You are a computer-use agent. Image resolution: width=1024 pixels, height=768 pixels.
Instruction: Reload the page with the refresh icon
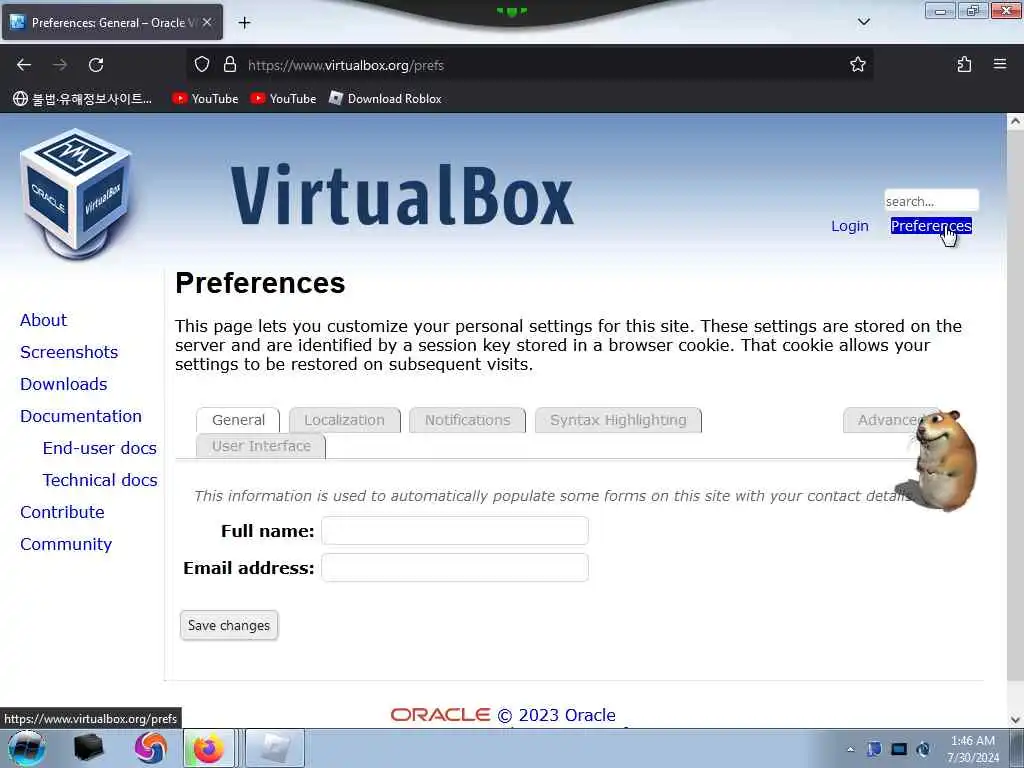point(96,65)
